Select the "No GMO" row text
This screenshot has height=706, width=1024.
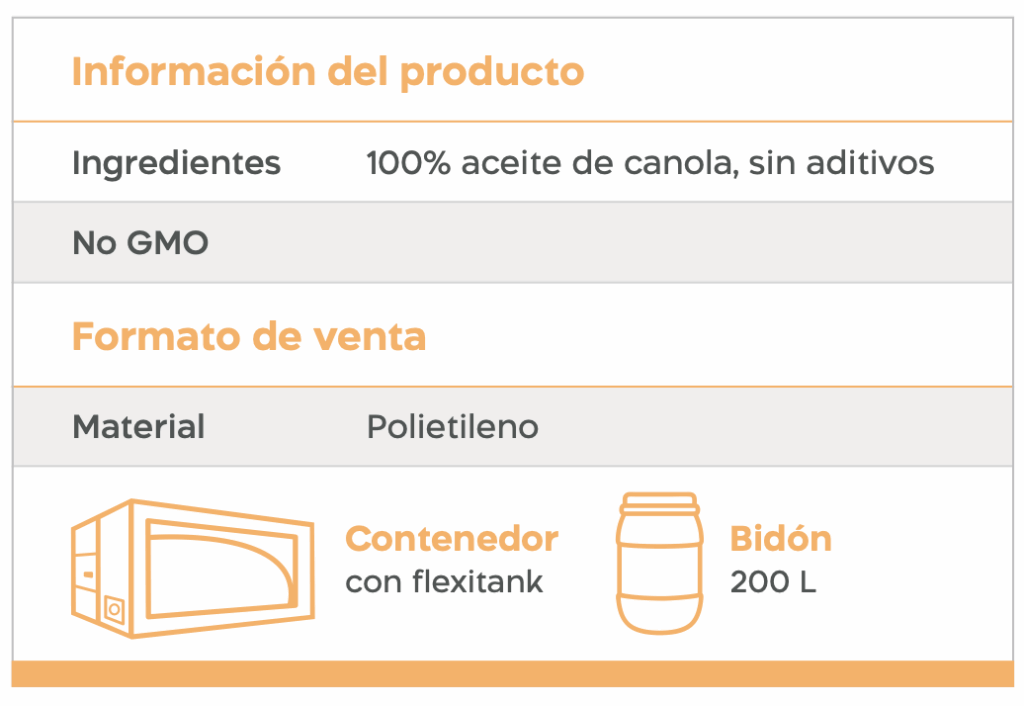140,243
